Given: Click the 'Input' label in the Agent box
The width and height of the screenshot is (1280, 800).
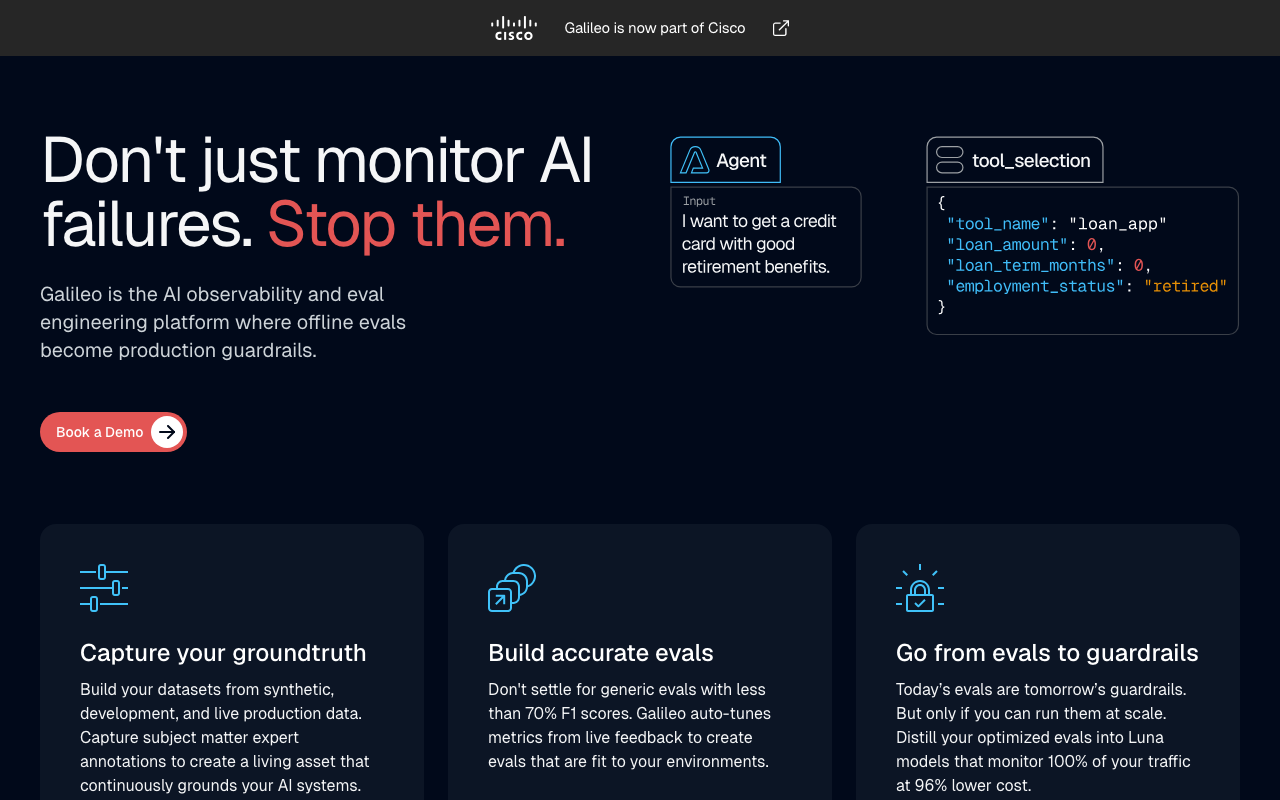Looking at the screenshot, I should point(699,201).
